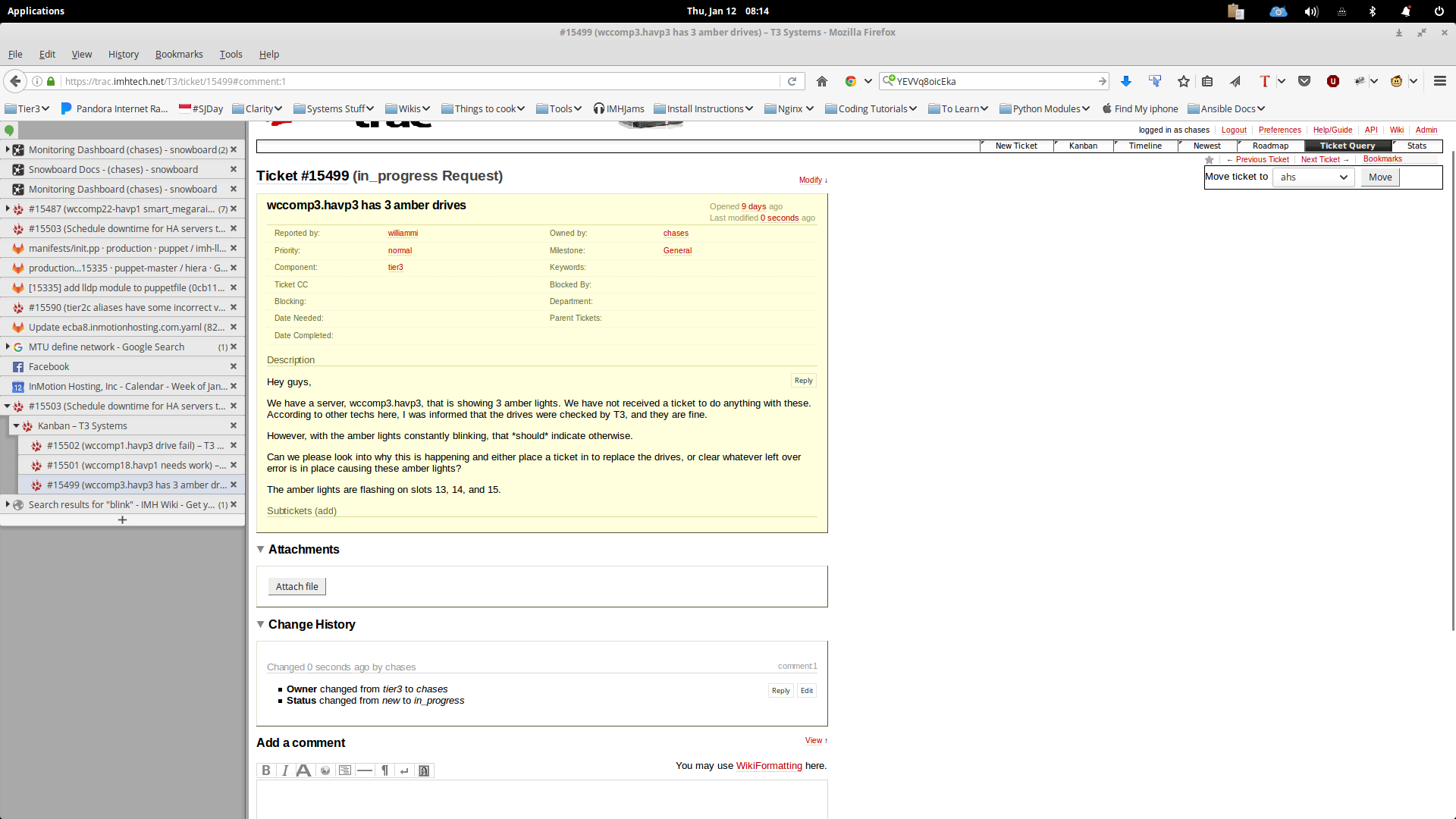Click the new paragraph pilcrow icon
This screenshot has width=1456, height=819.
(x=384, y=770)
